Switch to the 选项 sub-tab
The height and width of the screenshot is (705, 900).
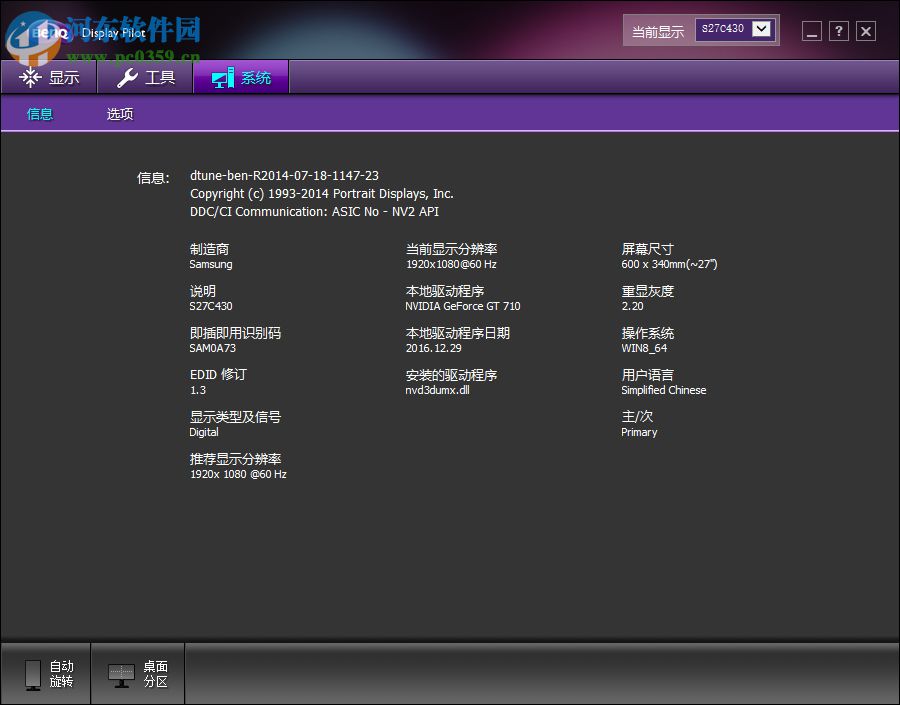[x=119, y=114]
